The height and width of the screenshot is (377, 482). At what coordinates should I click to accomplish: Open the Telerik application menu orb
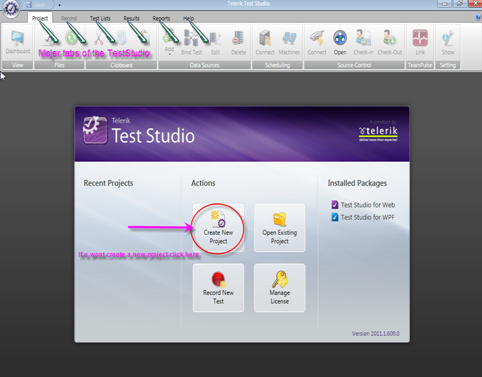(x=11, y=9)
